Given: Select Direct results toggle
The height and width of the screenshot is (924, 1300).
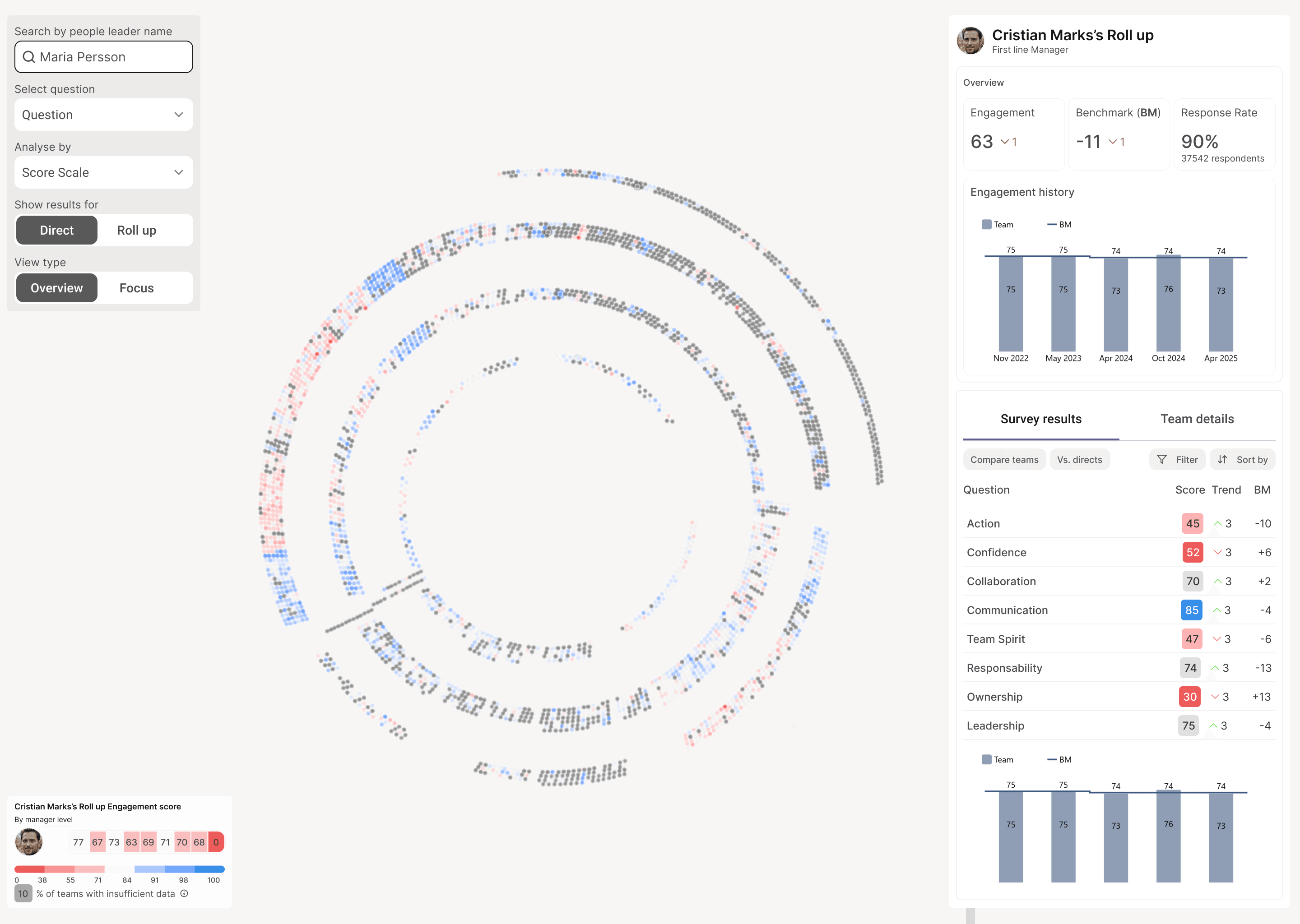Looking at the screenshot, I should point(56,231).
